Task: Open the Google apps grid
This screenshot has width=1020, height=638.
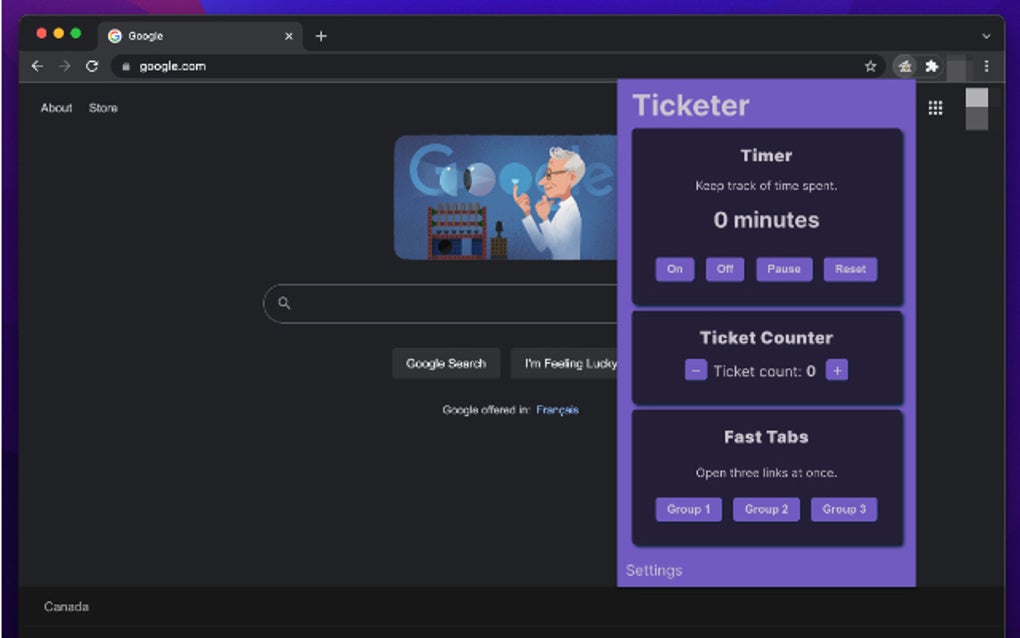Action: tap(935, 107)
